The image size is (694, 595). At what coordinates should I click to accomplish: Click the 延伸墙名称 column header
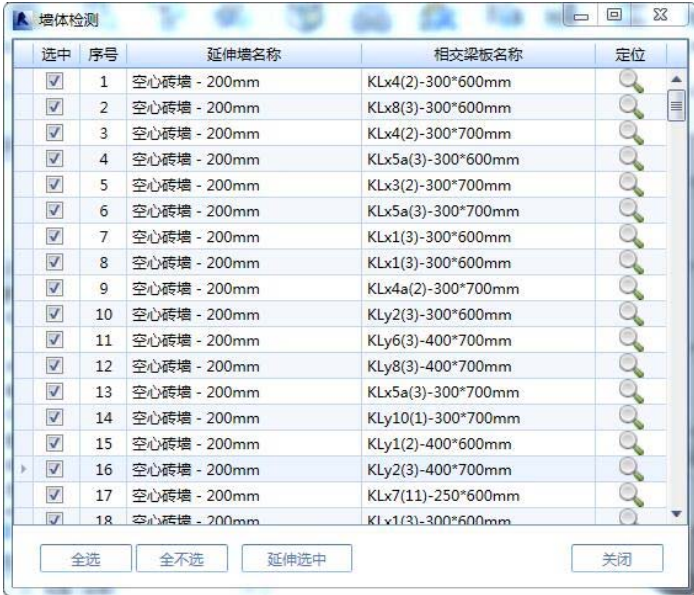click(244, 54)
